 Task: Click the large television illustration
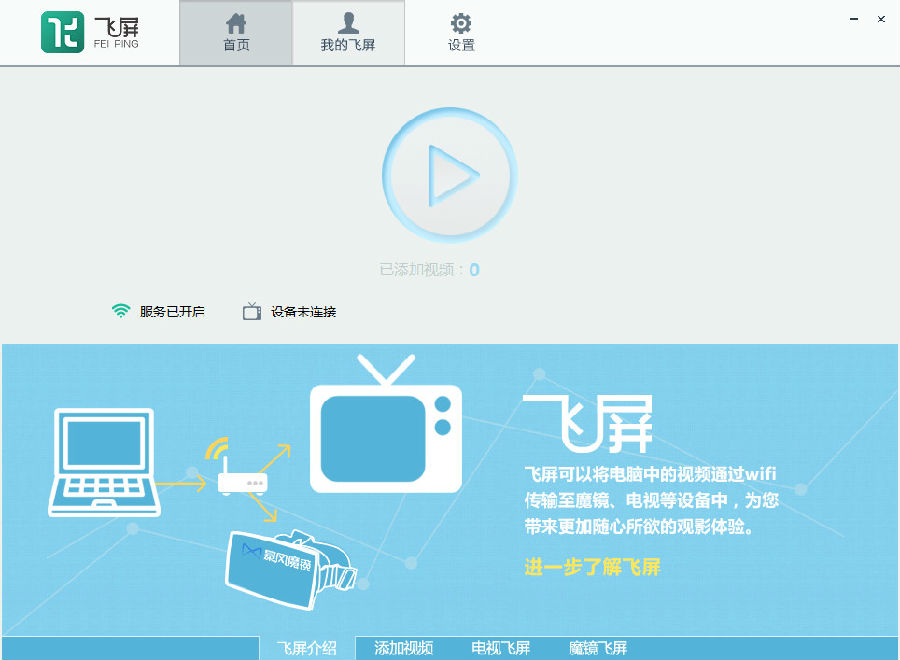pos(385,430)
